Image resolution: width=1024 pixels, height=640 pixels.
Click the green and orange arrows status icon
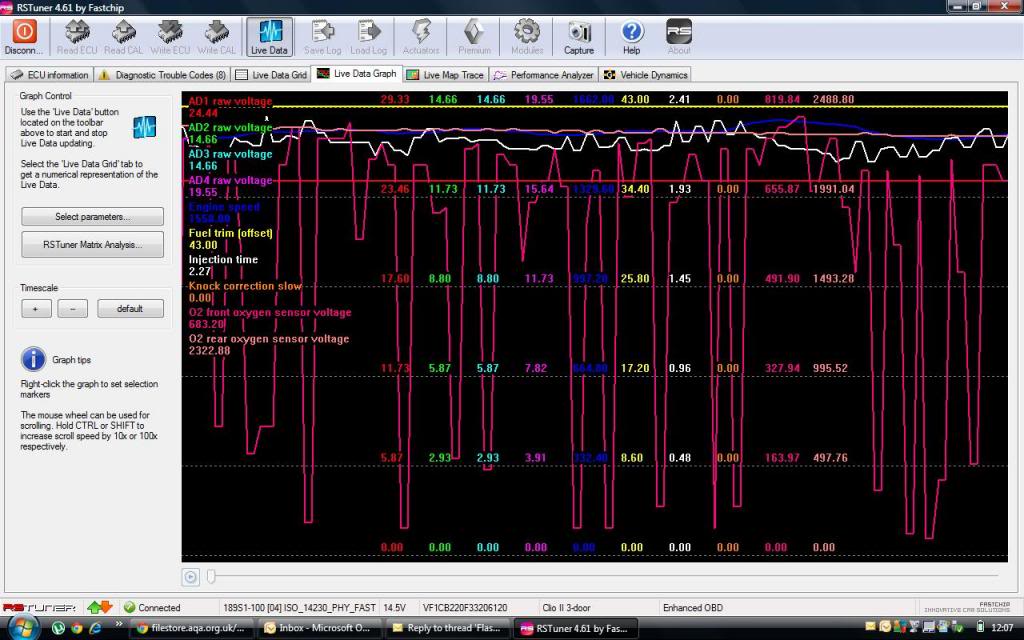click(x=99, y=607)
